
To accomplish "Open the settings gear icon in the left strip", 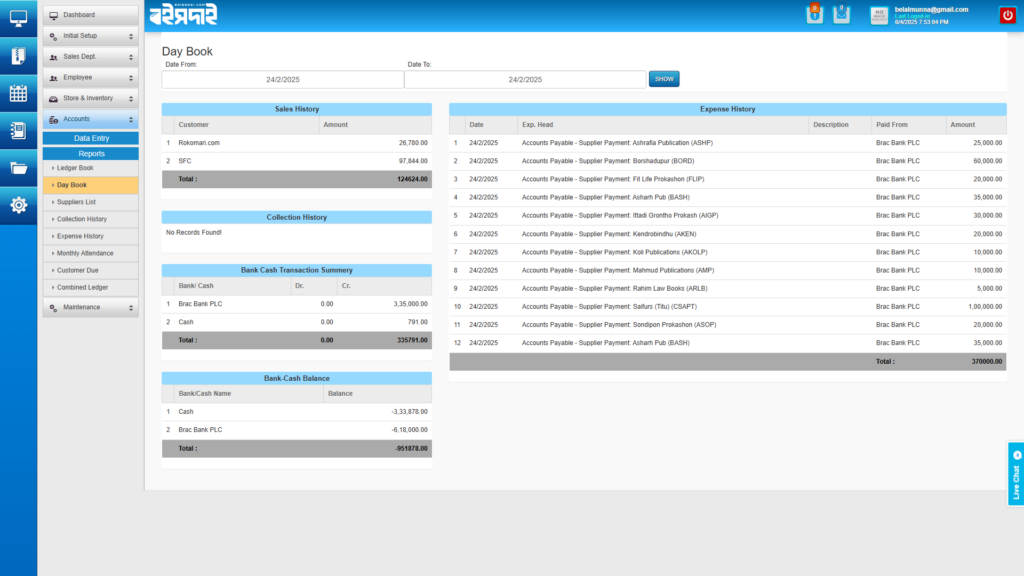I will [x=18, y=205].
